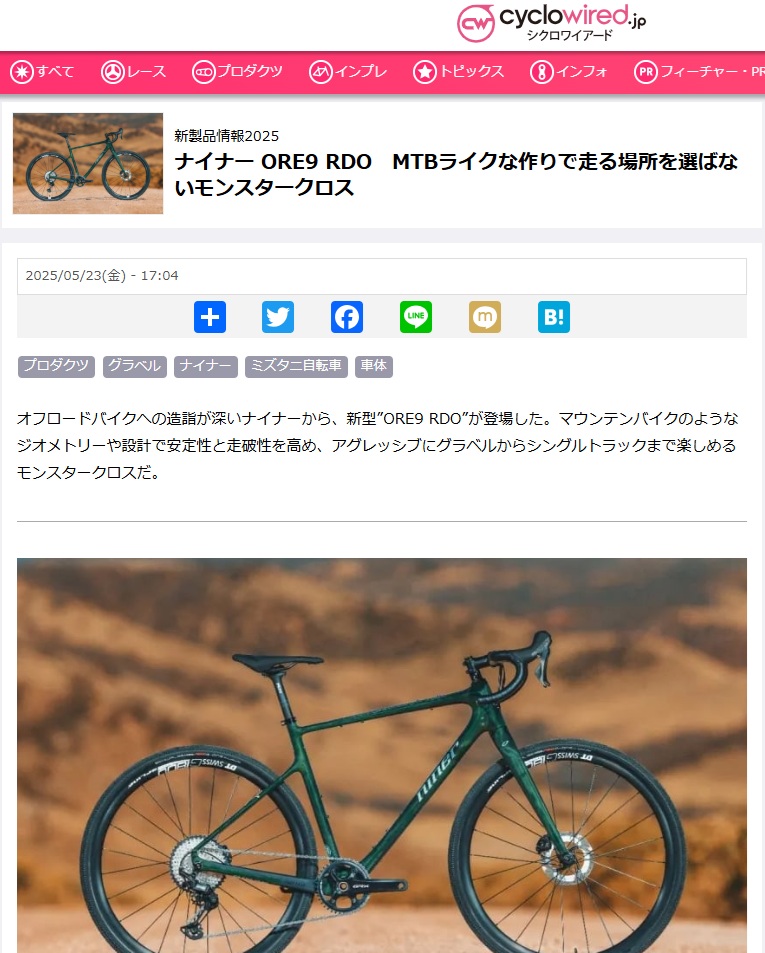Click the 車体 tag
765x953 pixels.
coord(374,366)
